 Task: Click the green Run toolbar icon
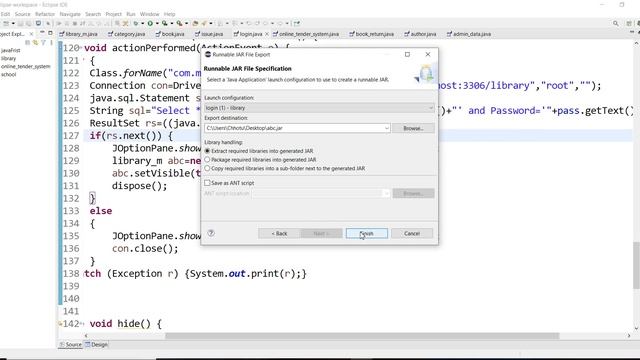150,23
